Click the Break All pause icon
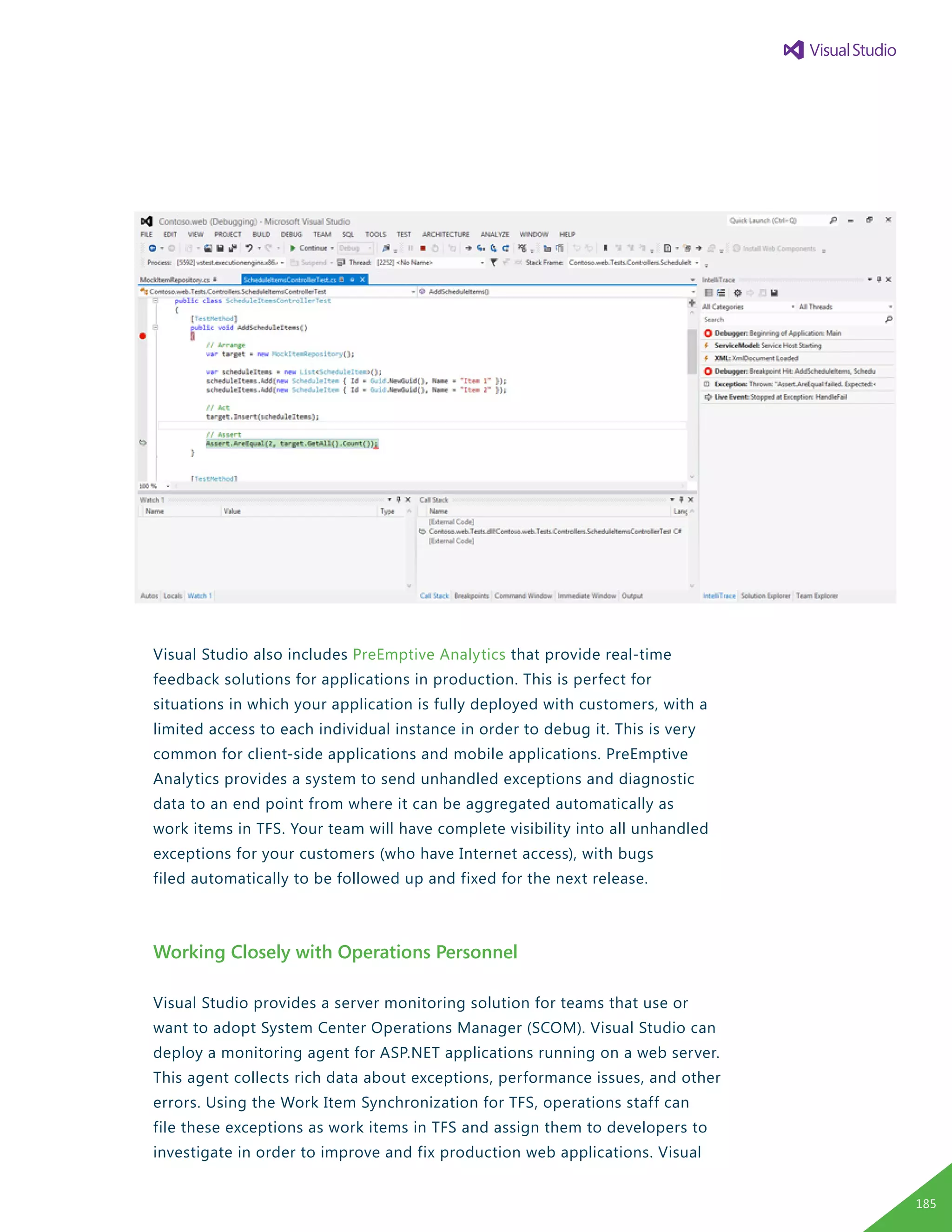This screenshot has height=1232, width=952. tap(410, 248)
